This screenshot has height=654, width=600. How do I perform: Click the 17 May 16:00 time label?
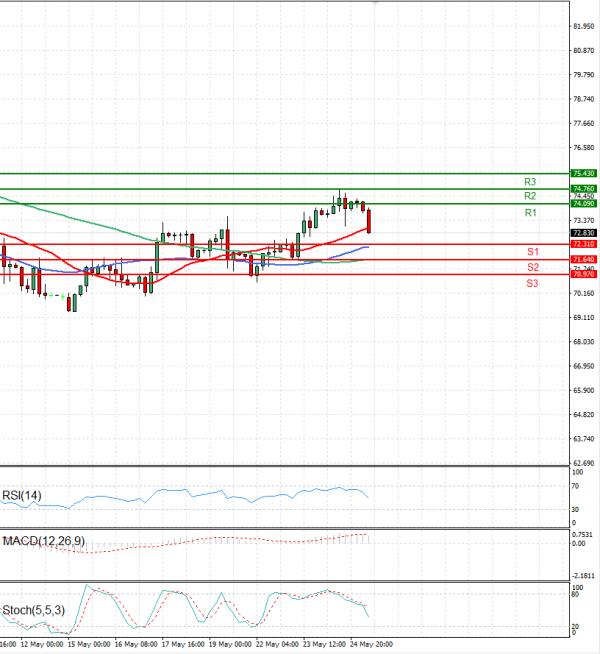click(183, 644)
